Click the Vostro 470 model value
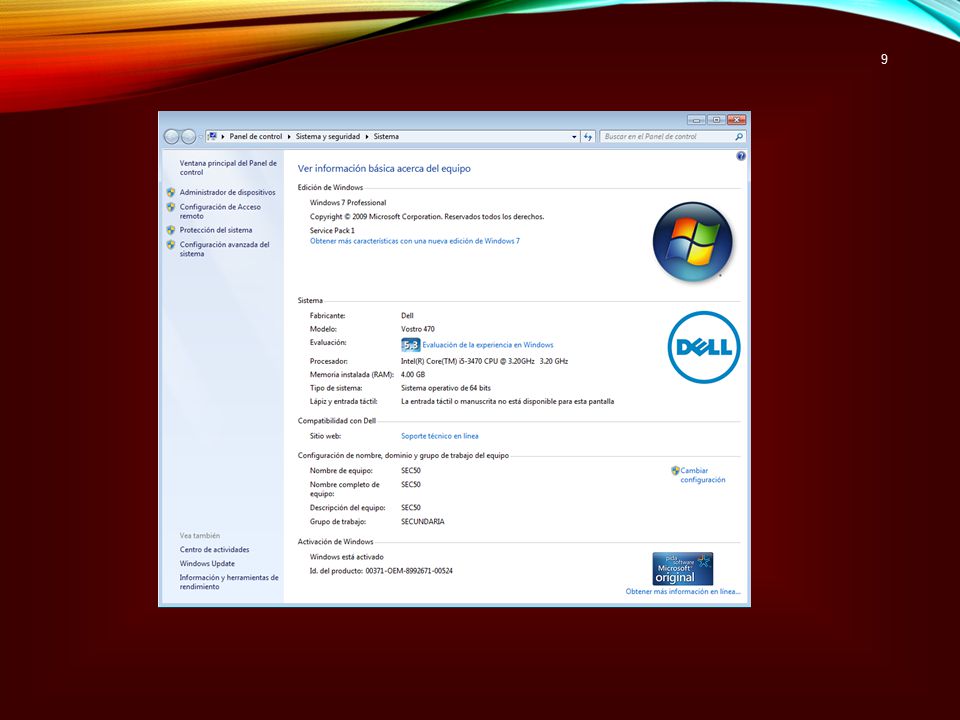960x720 pixels. point(418,329)
